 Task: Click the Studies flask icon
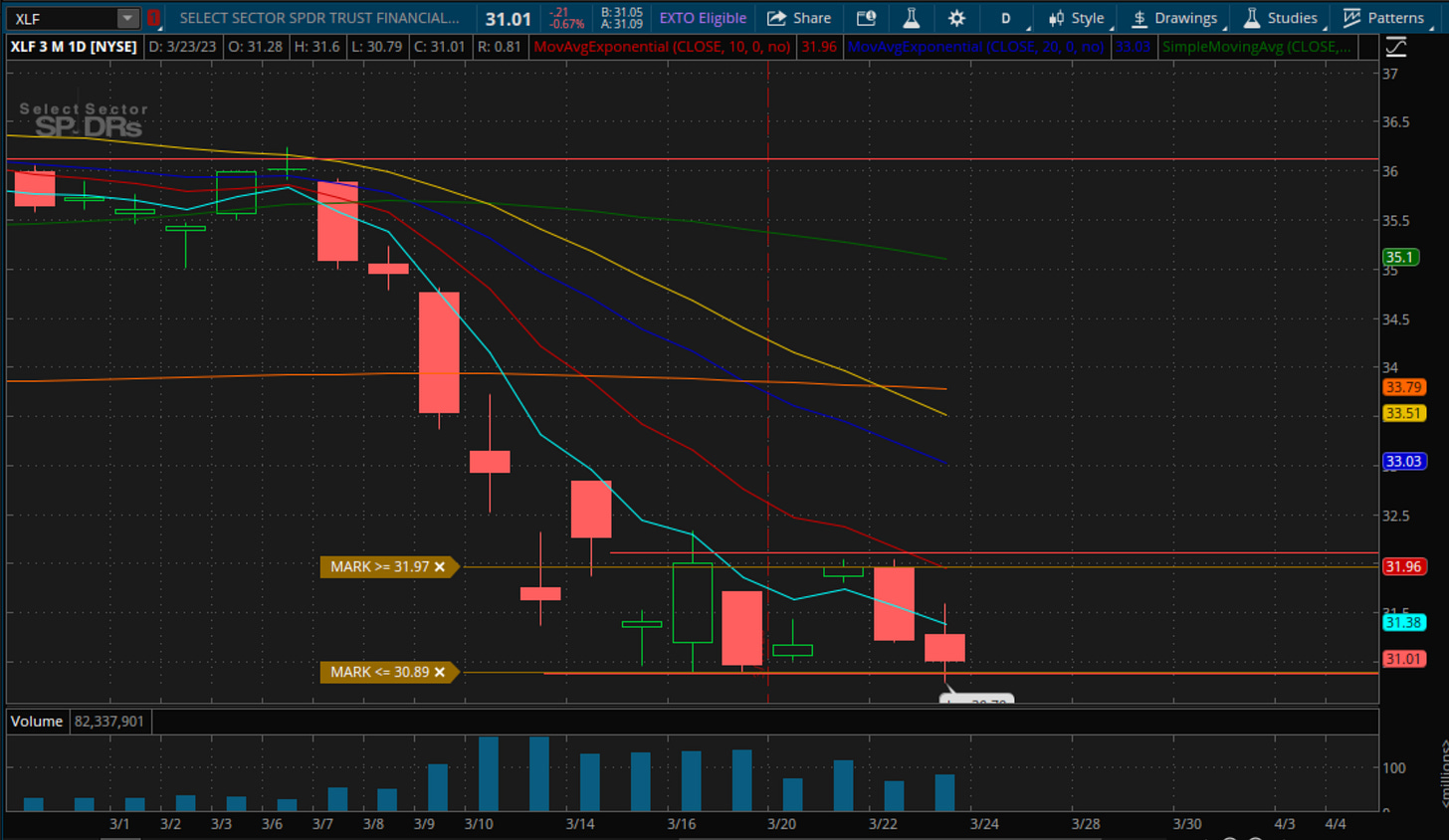(x=1252, y=18)
